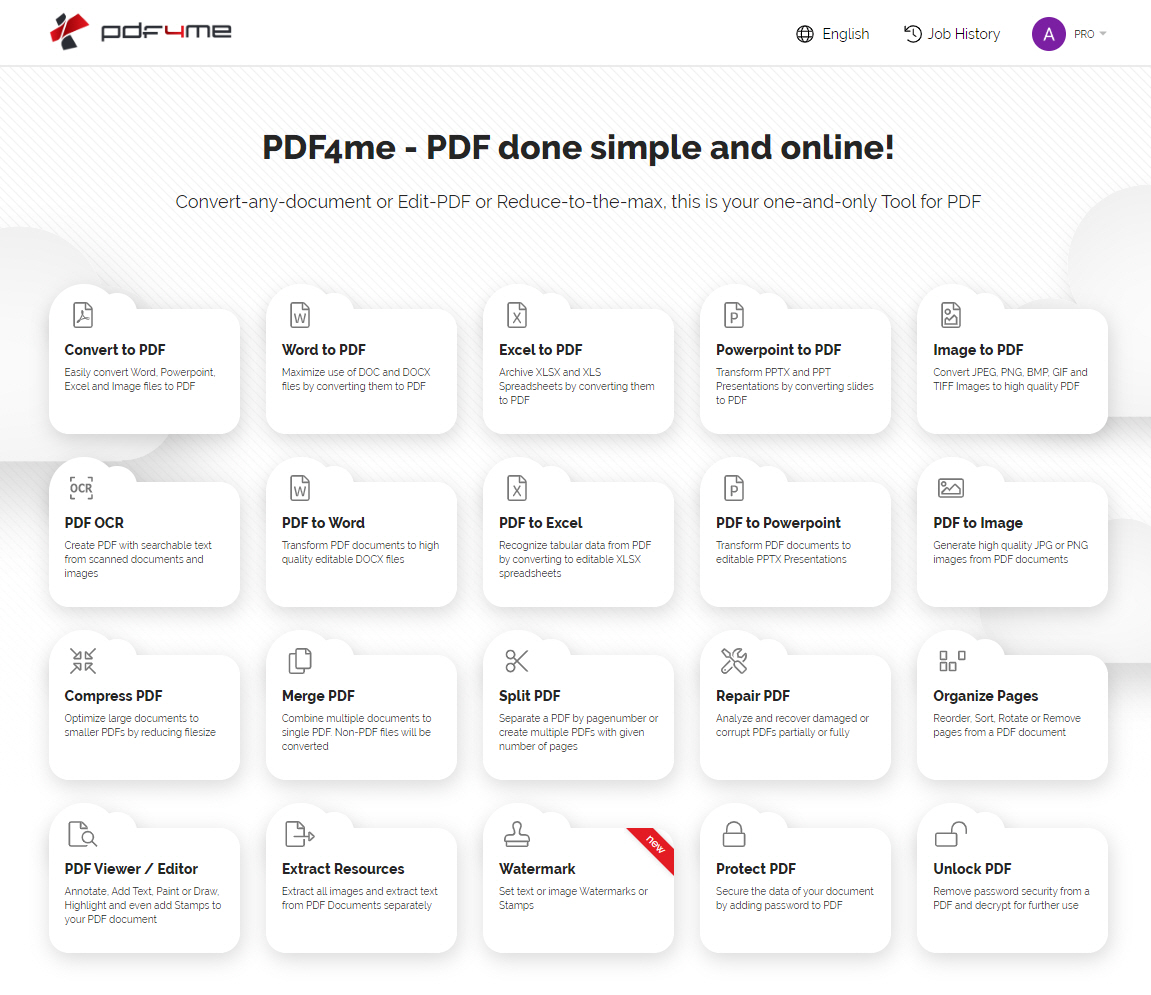Screen dimensions: 1151x995
Task: Click the purple avatar circle
Action: click(1048, 33)
